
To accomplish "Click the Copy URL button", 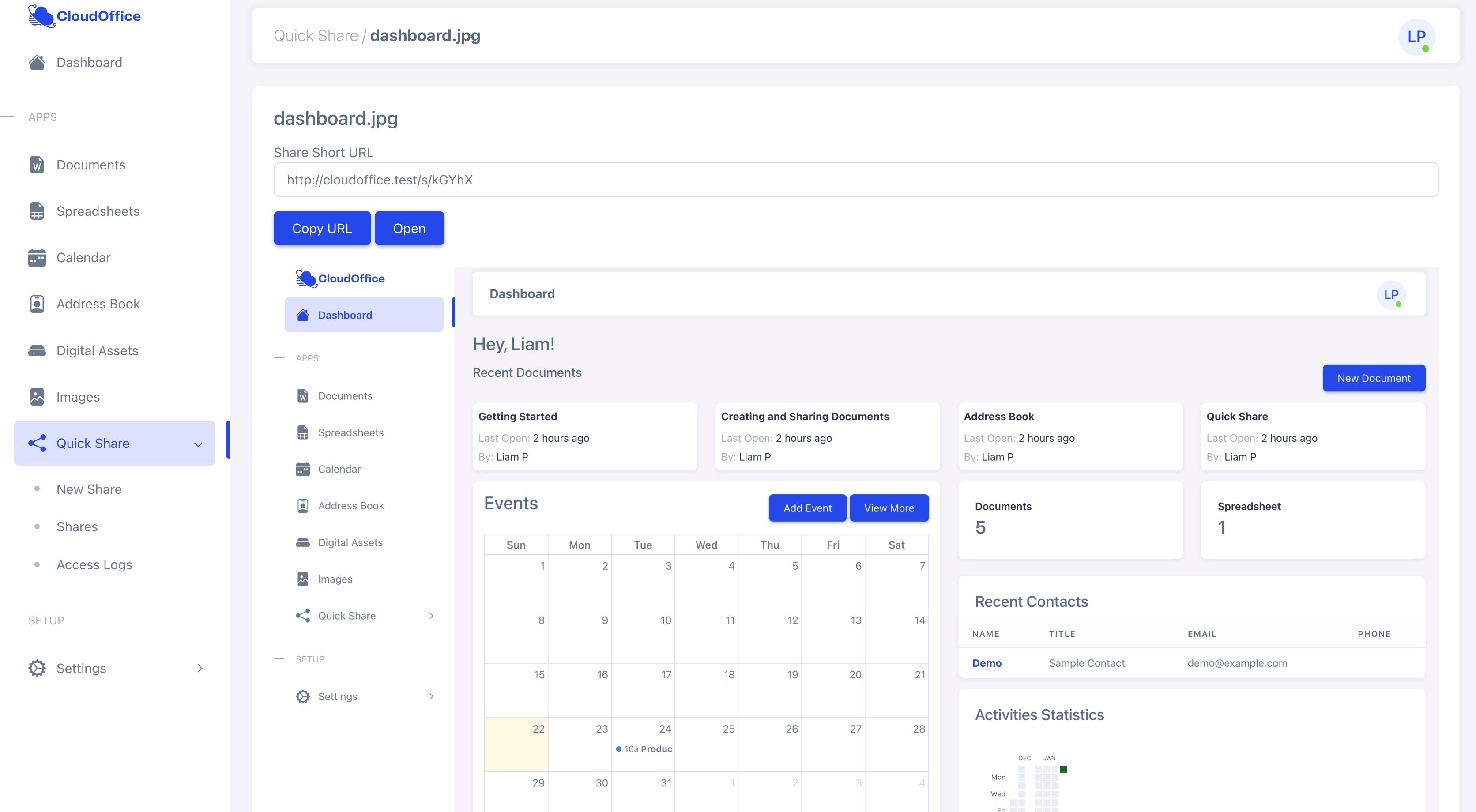I will [322, 228].
